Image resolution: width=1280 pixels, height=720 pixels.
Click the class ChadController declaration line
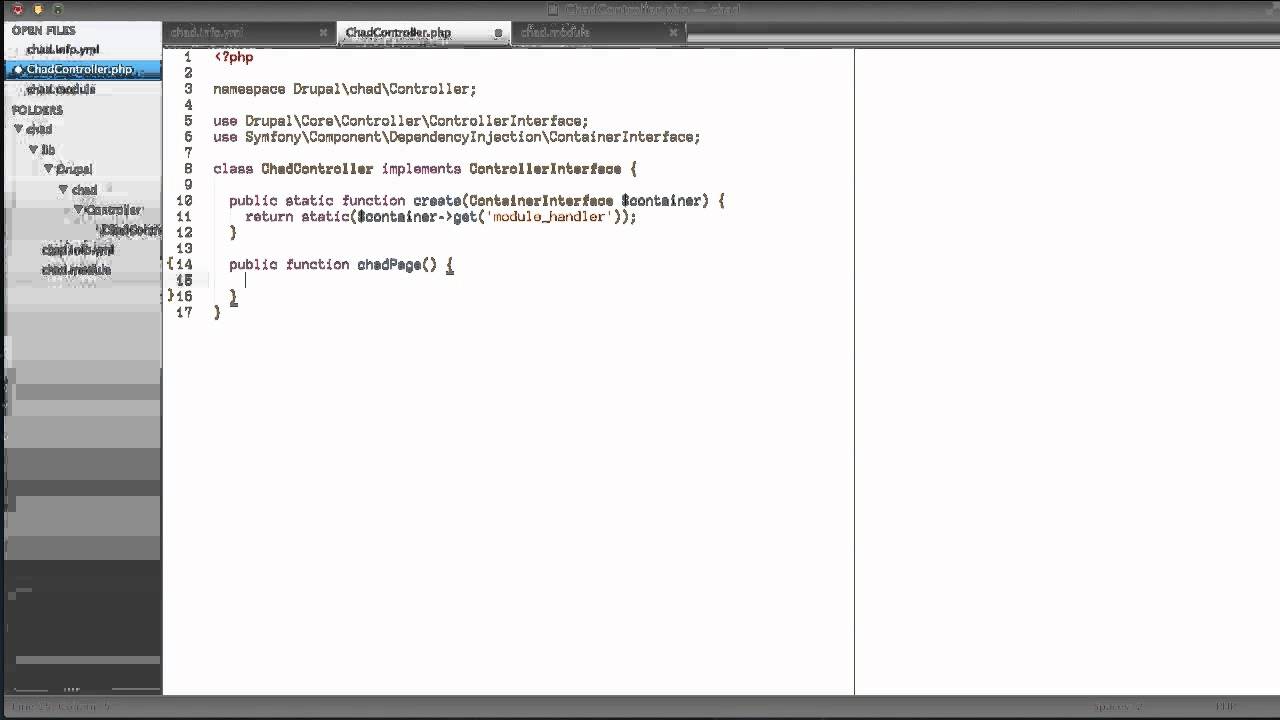tap(425, 169)
